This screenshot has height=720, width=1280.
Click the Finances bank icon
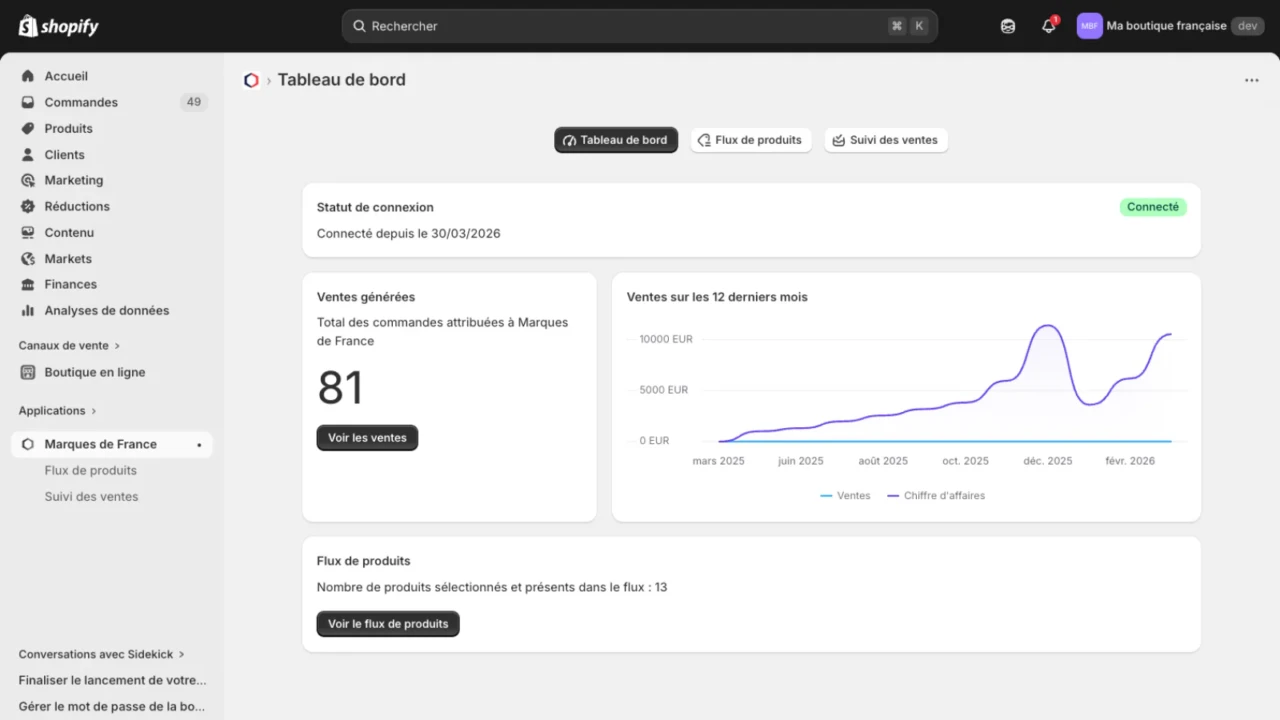28,284
